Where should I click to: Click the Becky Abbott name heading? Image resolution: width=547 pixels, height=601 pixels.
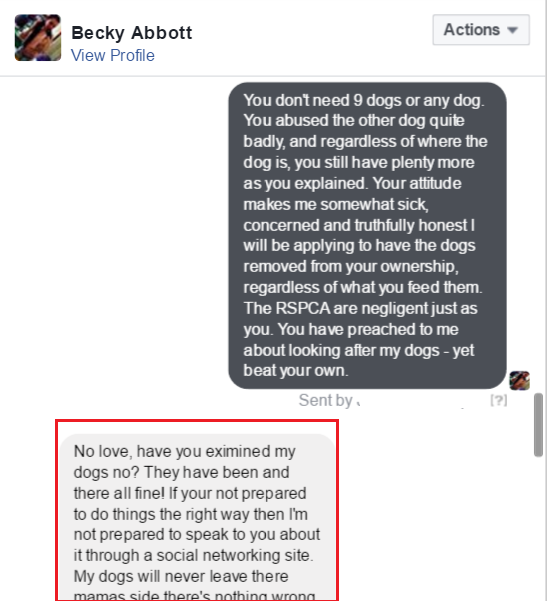click(132, 33)
